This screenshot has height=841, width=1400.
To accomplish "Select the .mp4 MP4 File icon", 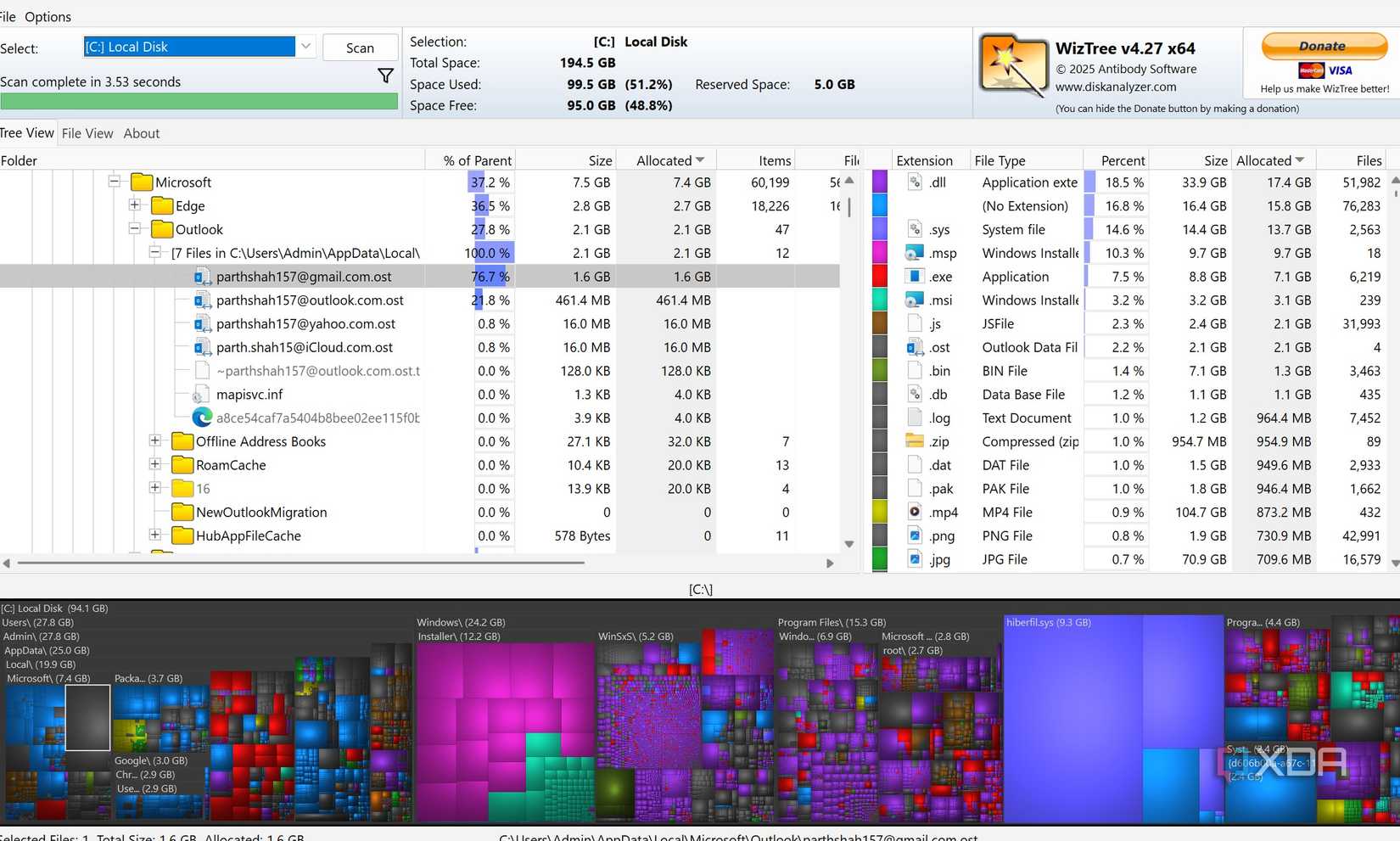I will (x=915, y=512).
